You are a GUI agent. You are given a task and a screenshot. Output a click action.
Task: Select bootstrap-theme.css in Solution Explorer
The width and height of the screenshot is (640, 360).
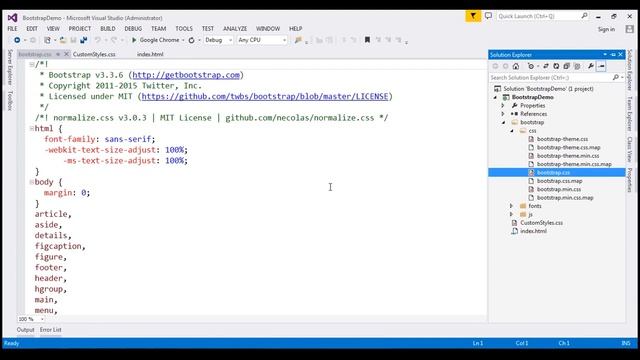point(562,139)
